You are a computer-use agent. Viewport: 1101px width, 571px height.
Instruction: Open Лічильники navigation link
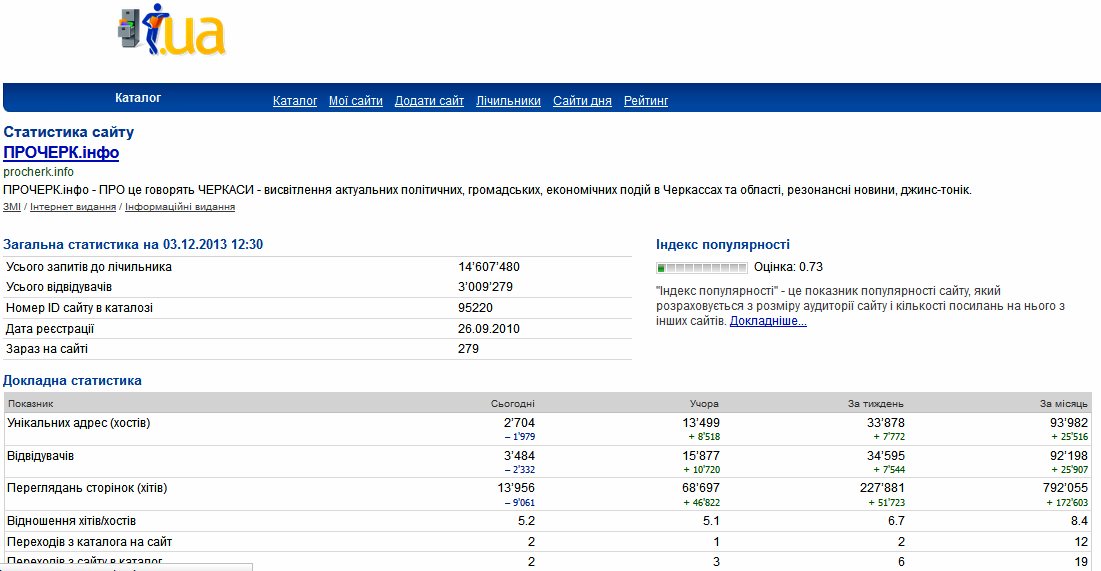click(x=508, y=101)
